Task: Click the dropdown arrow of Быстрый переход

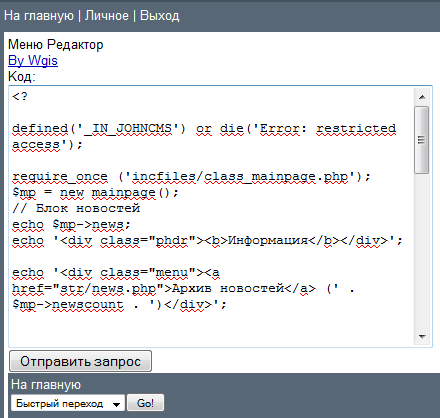Action: (116, 404)
